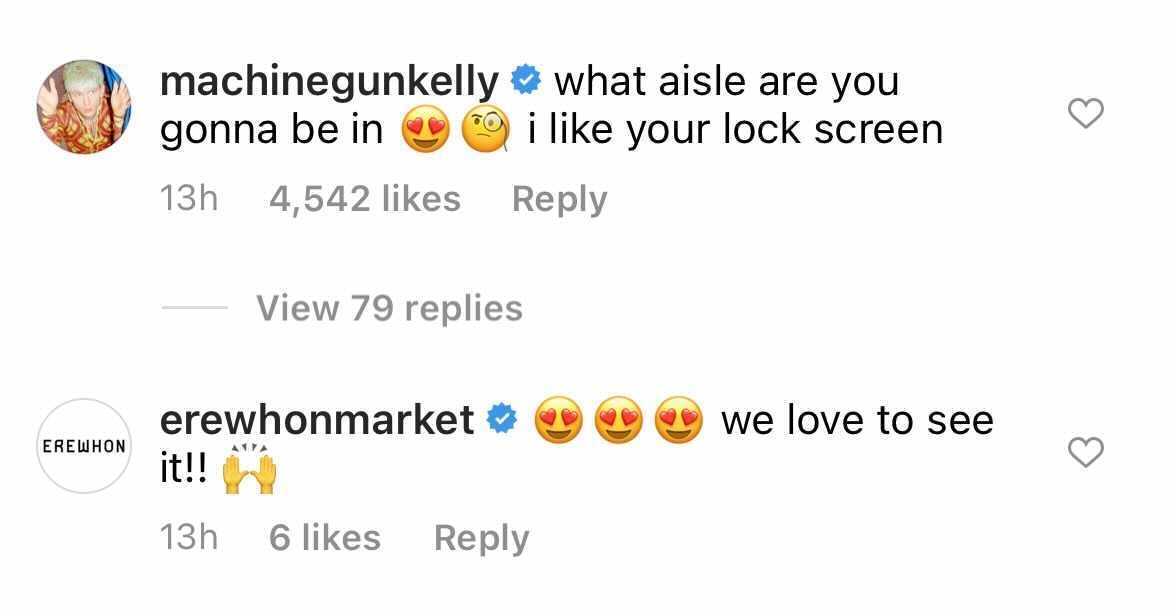The image size is (1170, 615).
Task: Open the 6 likes list
Action: [323, 537]
